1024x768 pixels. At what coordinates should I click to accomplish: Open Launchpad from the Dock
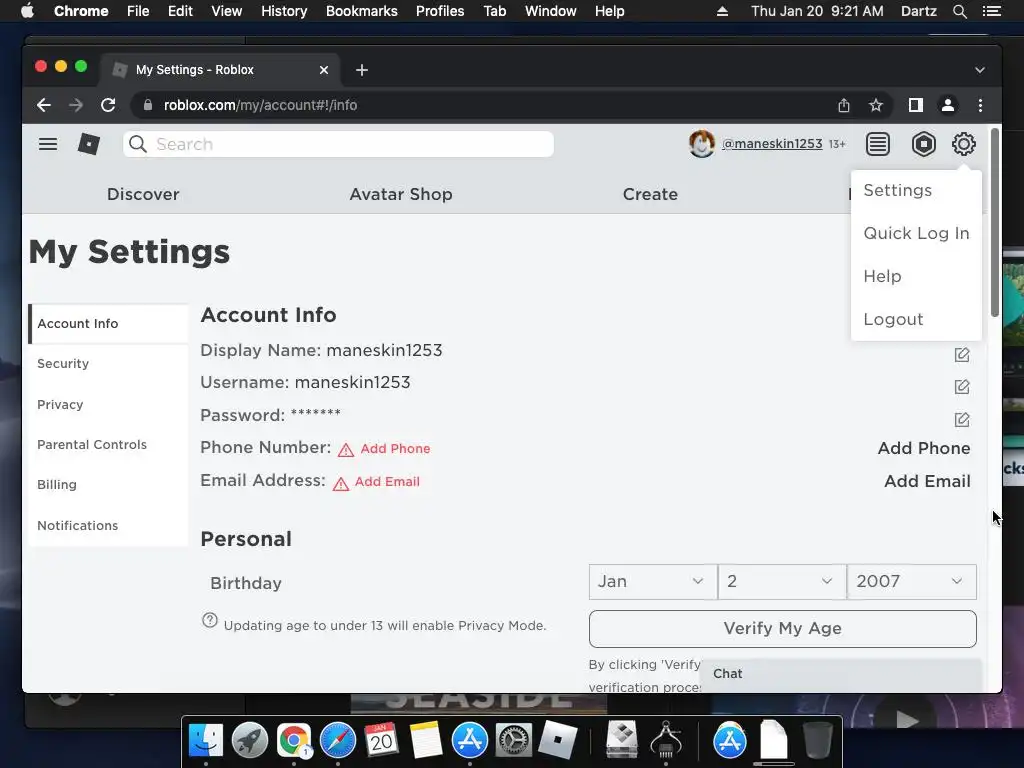[249, 741]
